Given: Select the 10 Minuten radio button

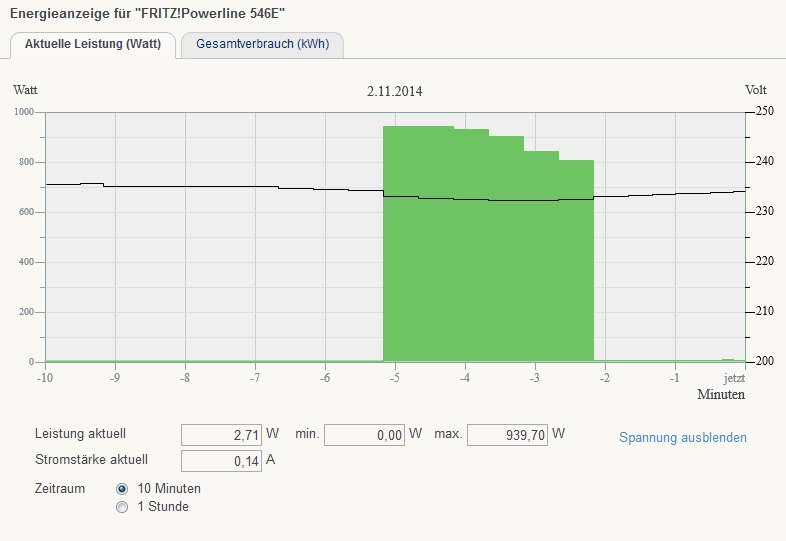Looking at the screenshot, I should click(123, 489).
